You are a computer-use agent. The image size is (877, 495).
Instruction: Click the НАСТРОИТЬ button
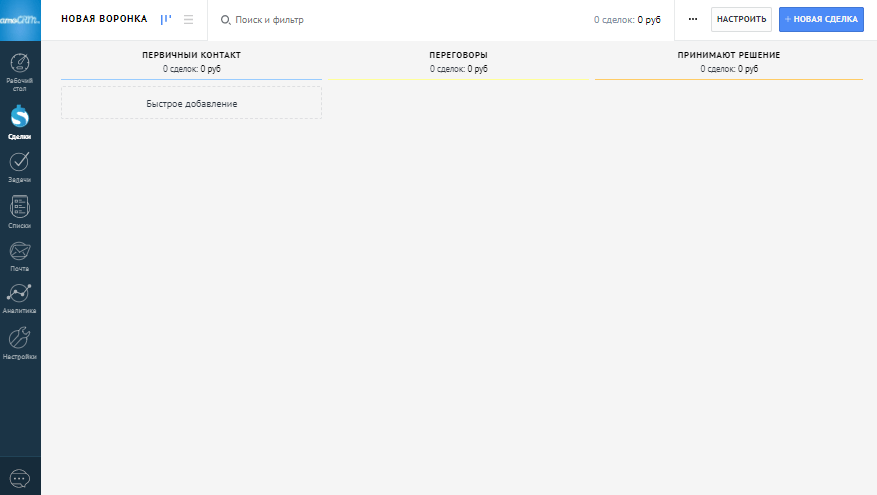pyautogui.click(x=741, y=19)
